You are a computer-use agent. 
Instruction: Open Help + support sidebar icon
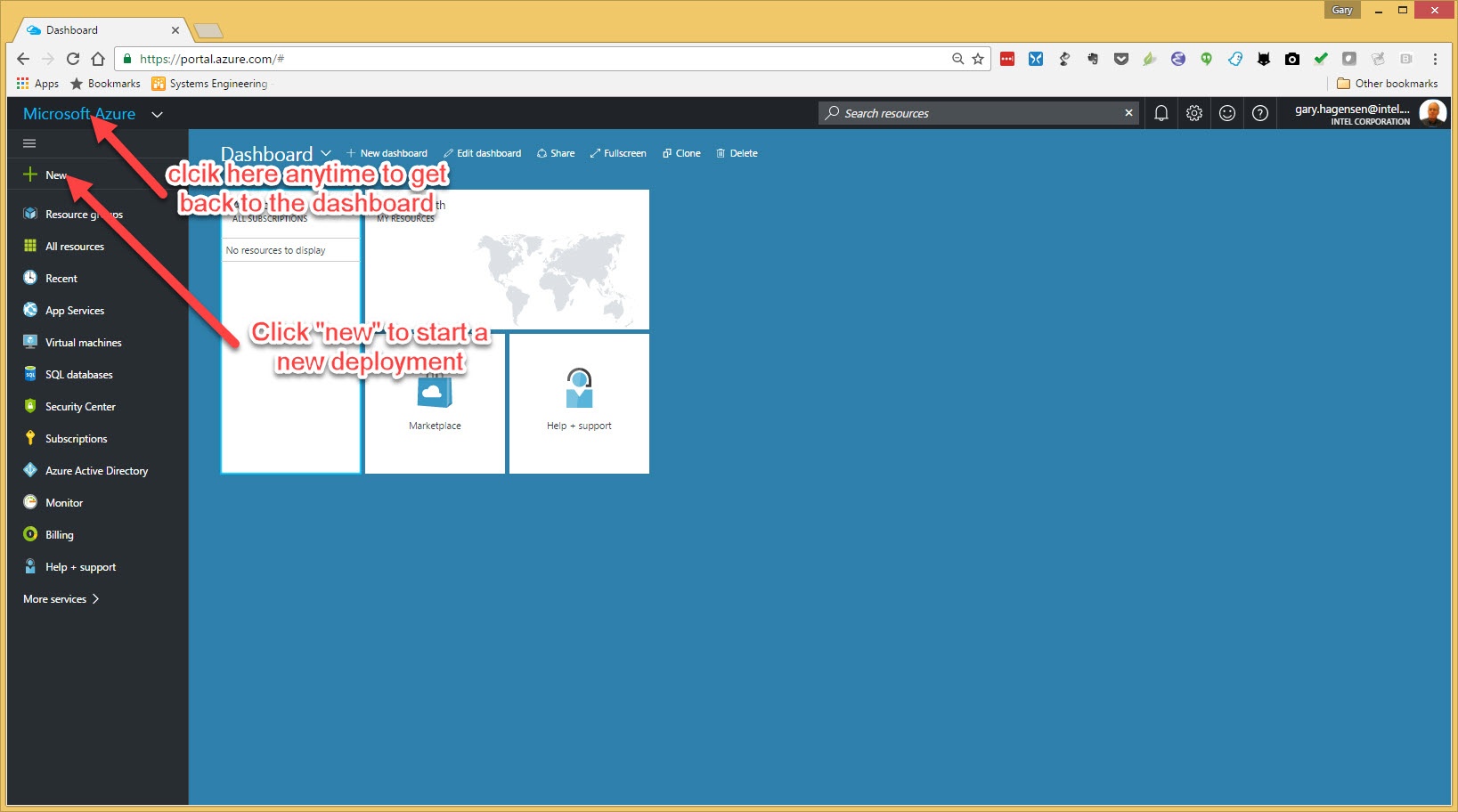click(30, 566)
